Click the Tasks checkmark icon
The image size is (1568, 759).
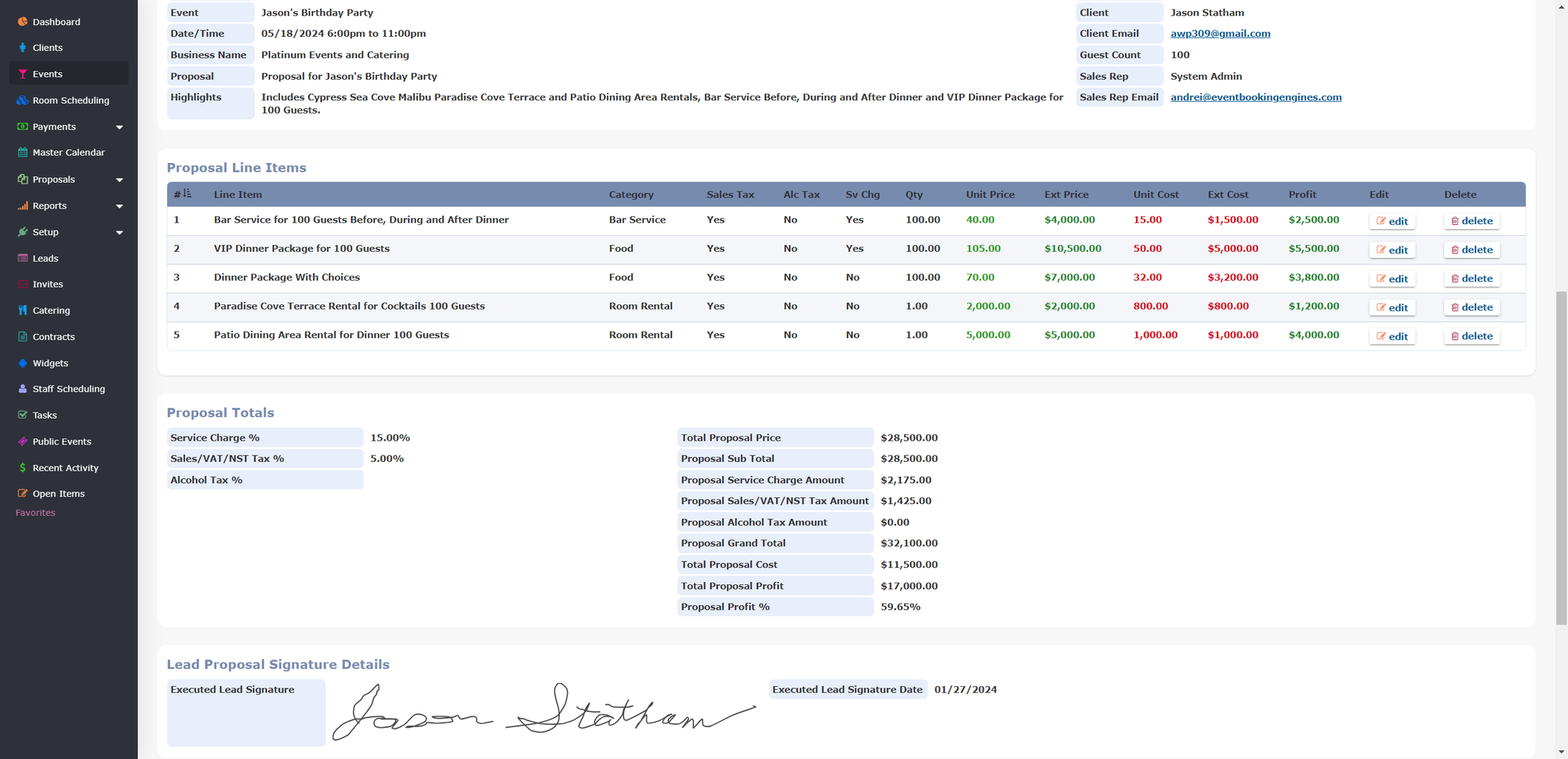click(x=23, y=416)
